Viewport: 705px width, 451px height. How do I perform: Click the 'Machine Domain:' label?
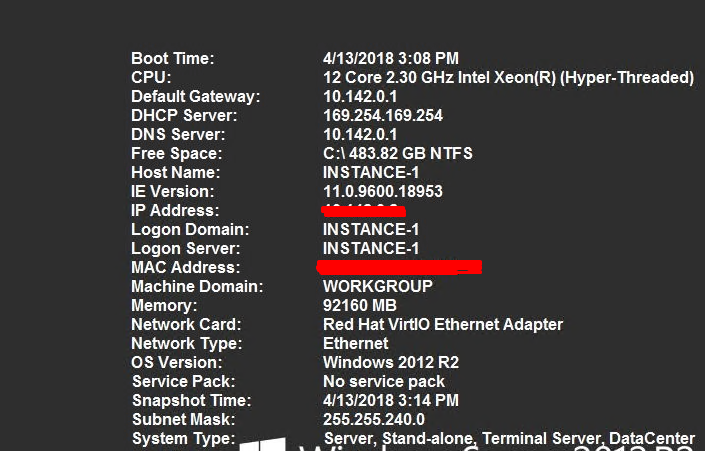(197, 286)
